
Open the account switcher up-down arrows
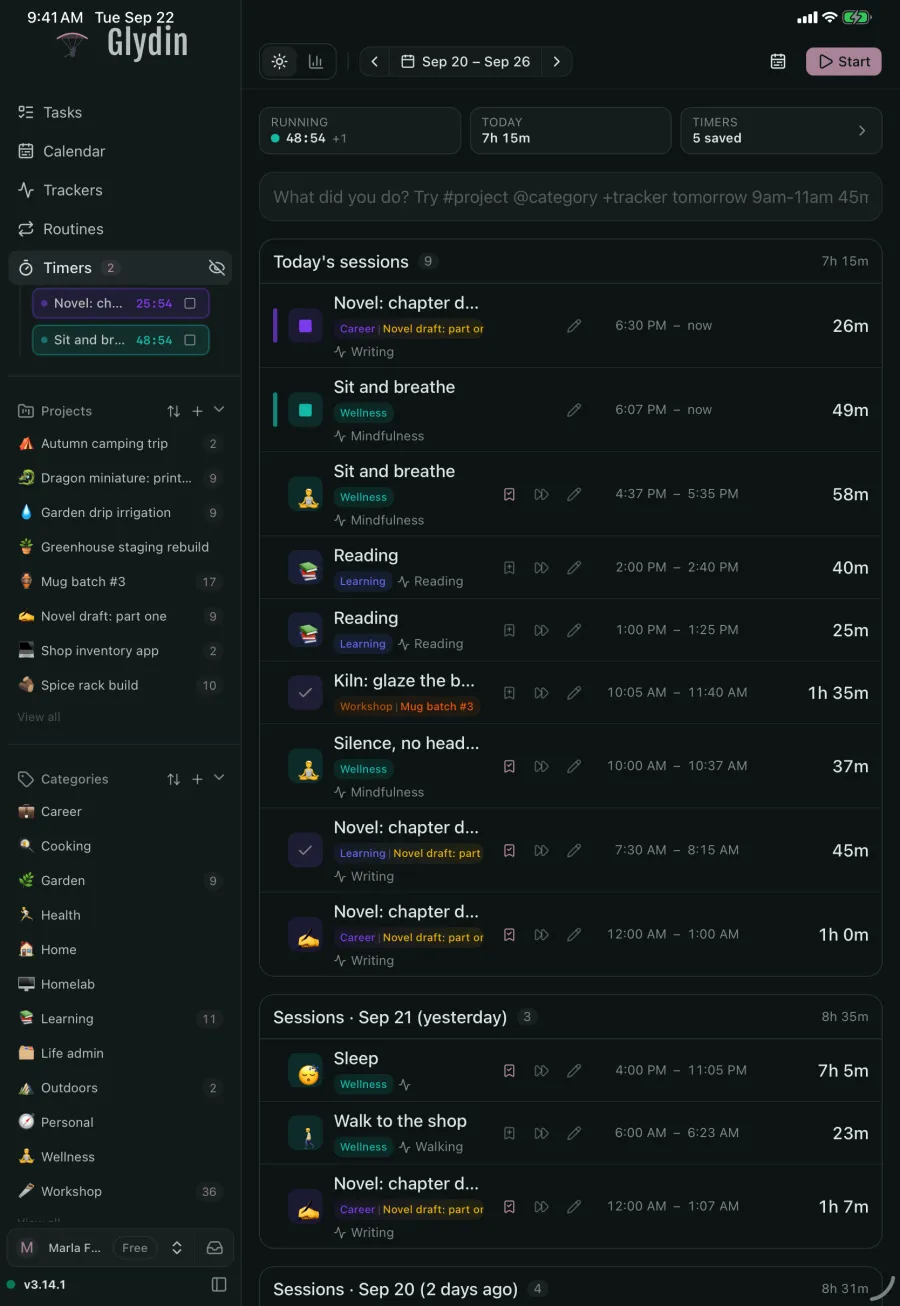[177, 1248]
